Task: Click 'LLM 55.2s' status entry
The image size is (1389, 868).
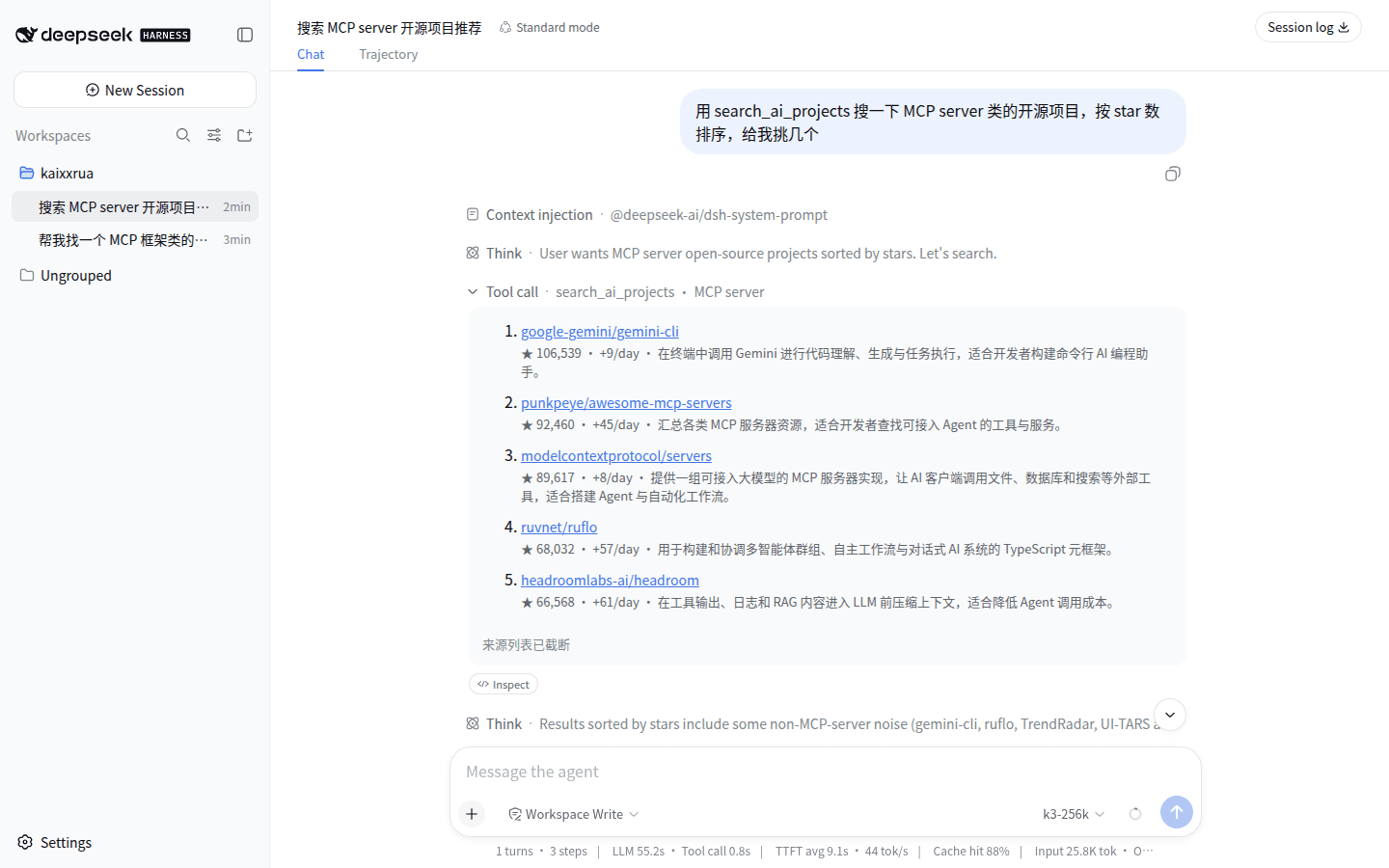Action: click(x=639, y=851)
